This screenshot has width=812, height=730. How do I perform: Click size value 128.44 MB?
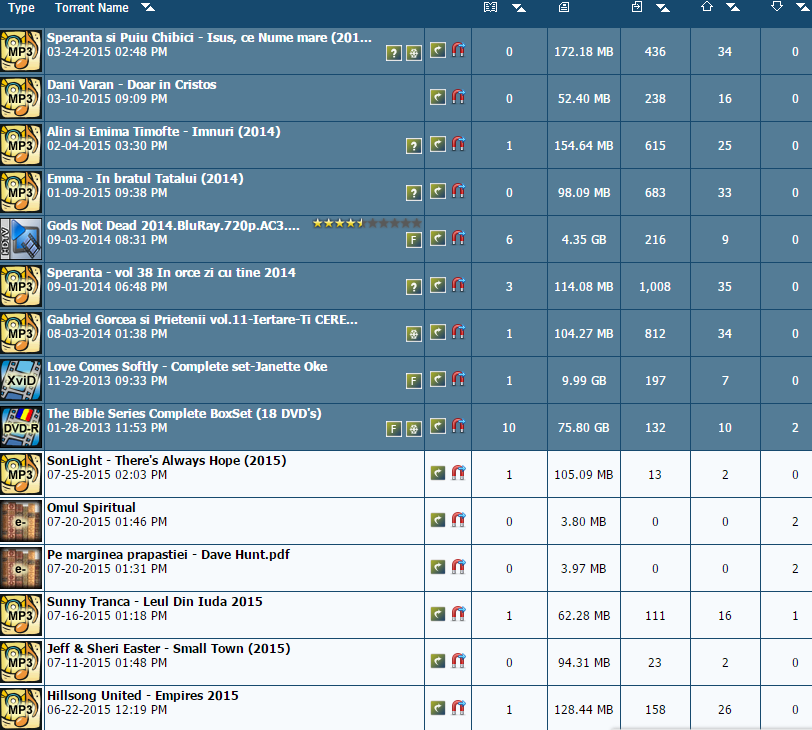pyautogui.click(x=584, y=710)
